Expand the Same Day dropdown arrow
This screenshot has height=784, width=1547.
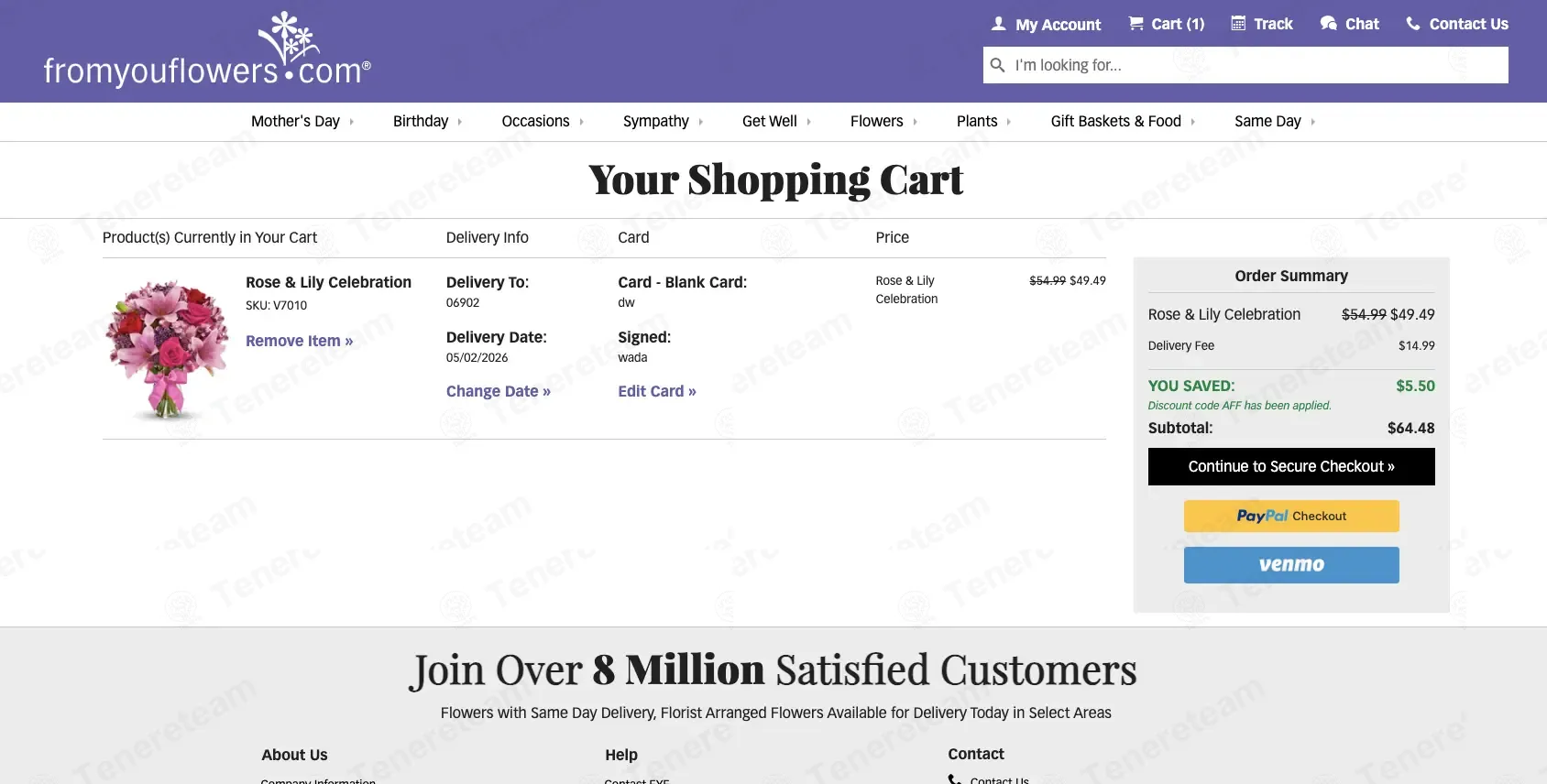pyautogui.click(x=1313, y=122)
